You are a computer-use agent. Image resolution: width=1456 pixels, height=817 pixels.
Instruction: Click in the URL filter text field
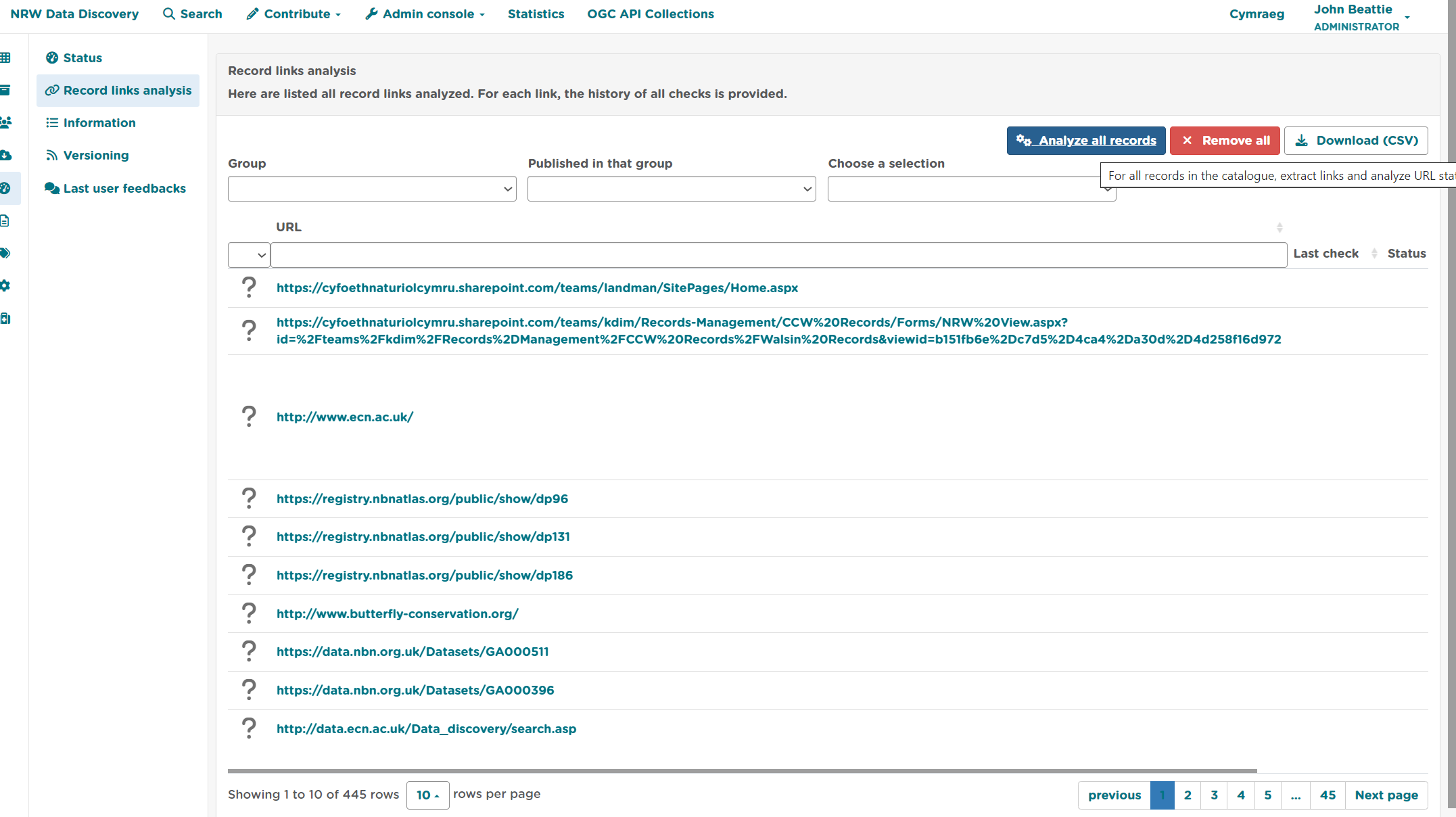click(x=779, y=255)
